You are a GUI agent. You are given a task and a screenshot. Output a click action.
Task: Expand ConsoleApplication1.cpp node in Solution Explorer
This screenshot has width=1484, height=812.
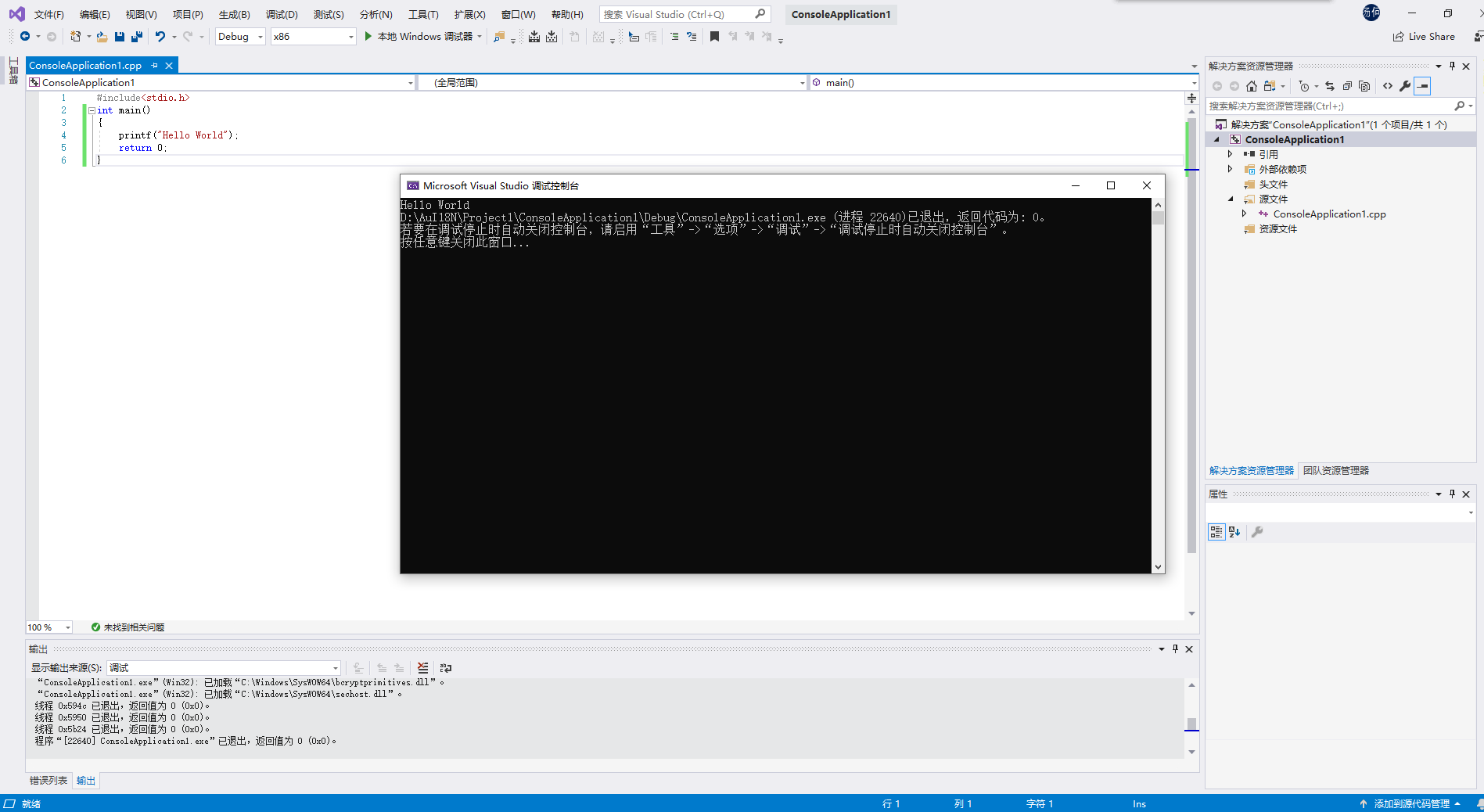point(1244,214)
